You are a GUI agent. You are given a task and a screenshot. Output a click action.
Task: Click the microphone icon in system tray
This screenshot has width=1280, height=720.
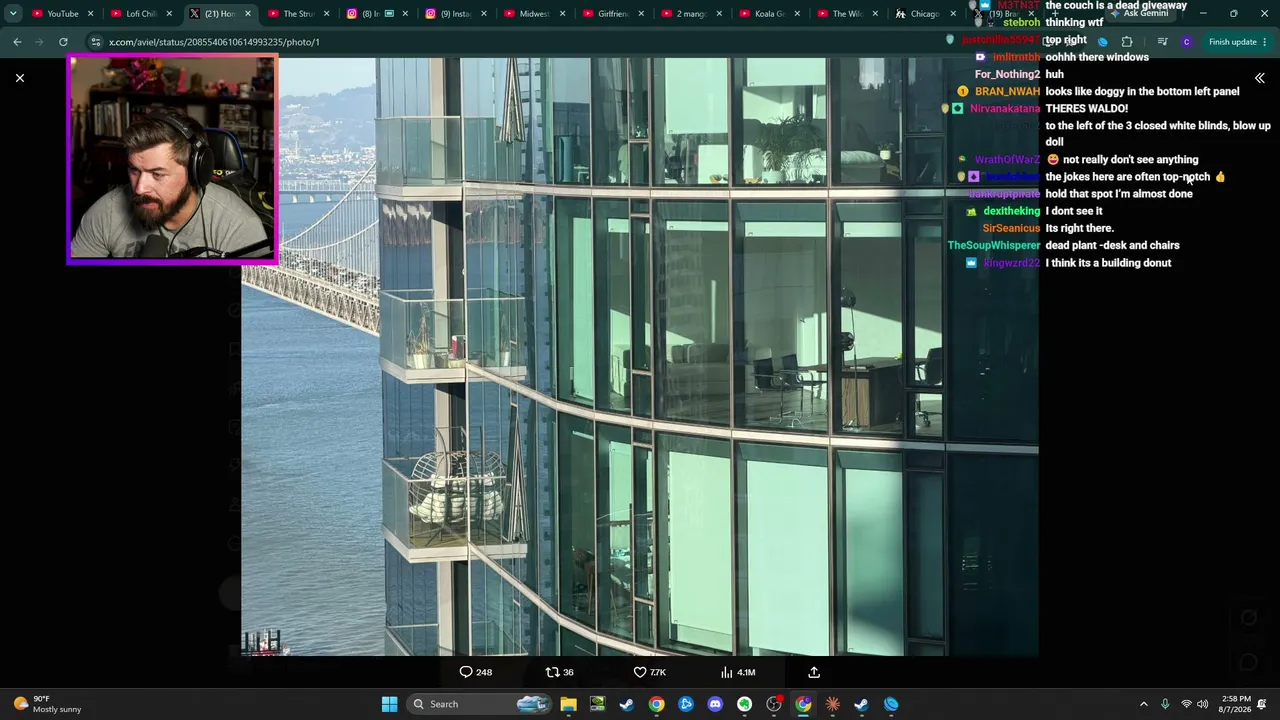pyautogui.click(x=1165, y=704)
